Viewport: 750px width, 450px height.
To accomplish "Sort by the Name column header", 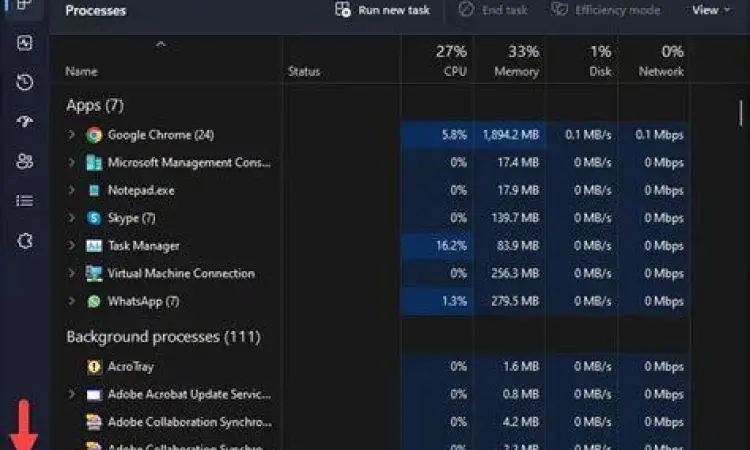I will (81, 72).
